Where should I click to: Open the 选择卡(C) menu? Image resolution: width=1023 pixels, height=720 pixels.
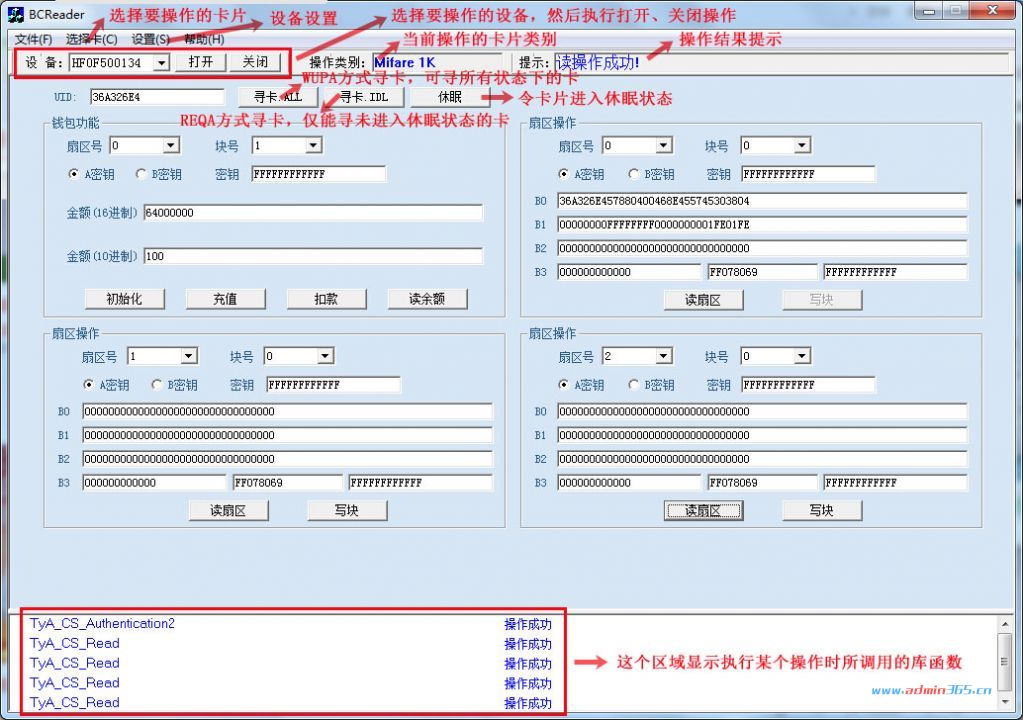[91, 39]
